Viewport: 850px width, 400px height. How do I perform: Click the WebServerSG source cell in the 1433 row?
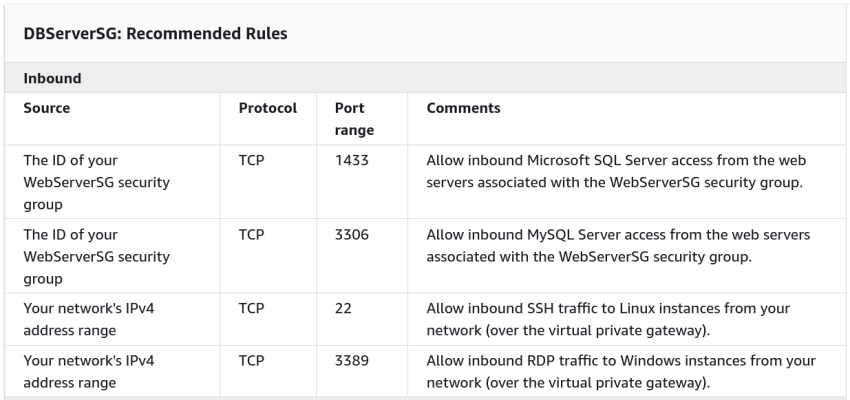click(x=96, y=180)
